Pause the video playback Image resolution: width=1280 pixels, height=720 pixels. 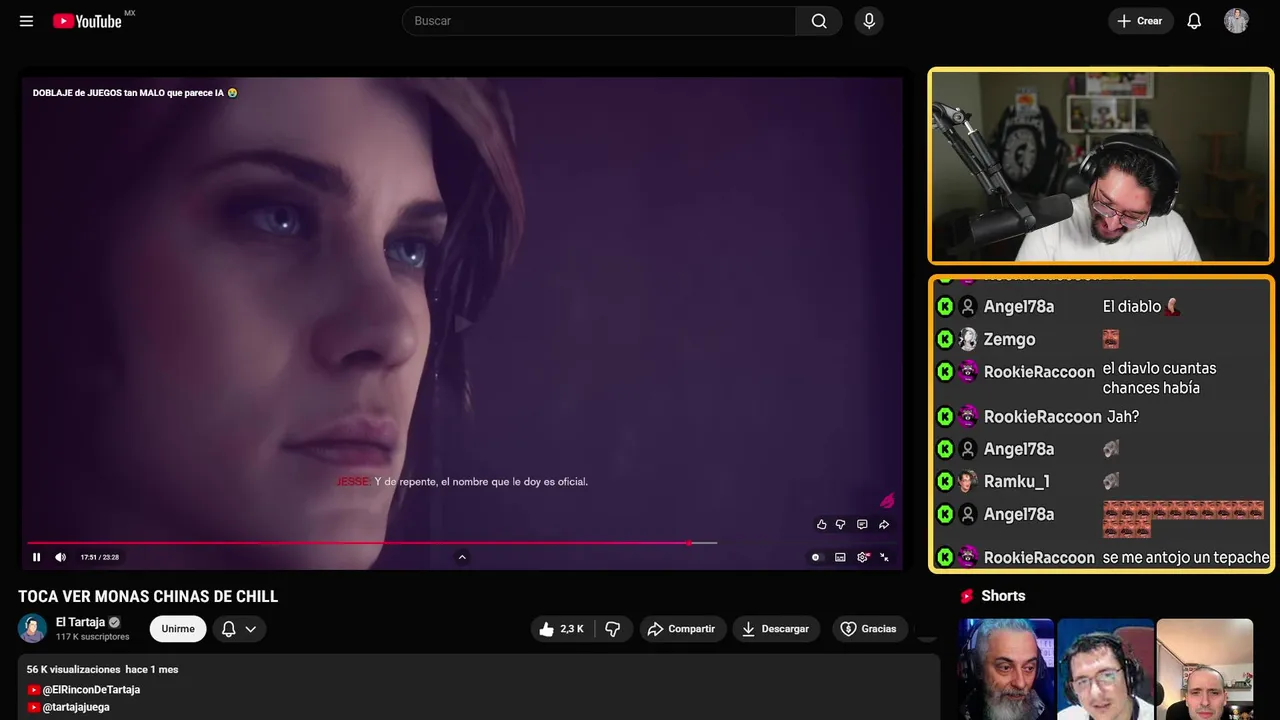tap(37, 557)
